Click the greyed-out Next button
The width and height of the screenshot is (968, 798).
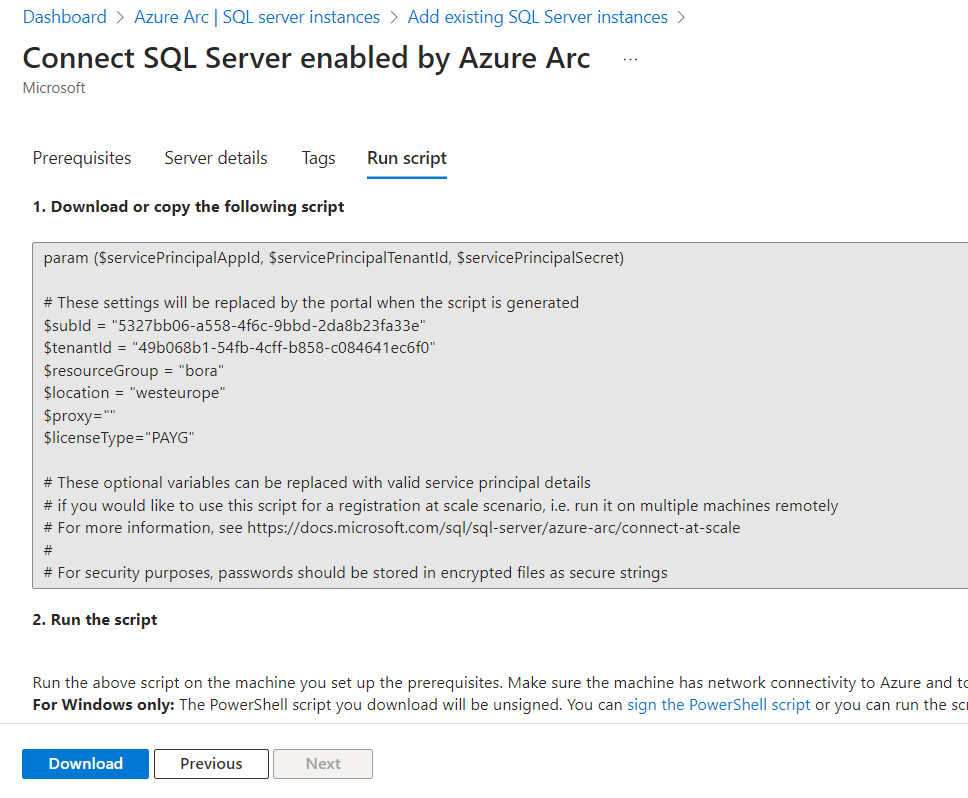(x=323, y=763)
